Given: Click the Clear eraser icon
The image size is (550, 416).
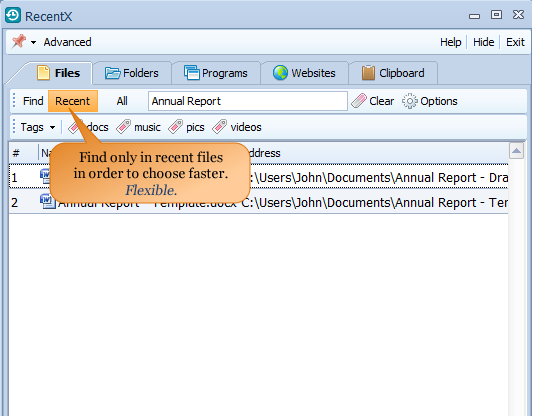Looking at the screenshot, I should pos(358,101).
